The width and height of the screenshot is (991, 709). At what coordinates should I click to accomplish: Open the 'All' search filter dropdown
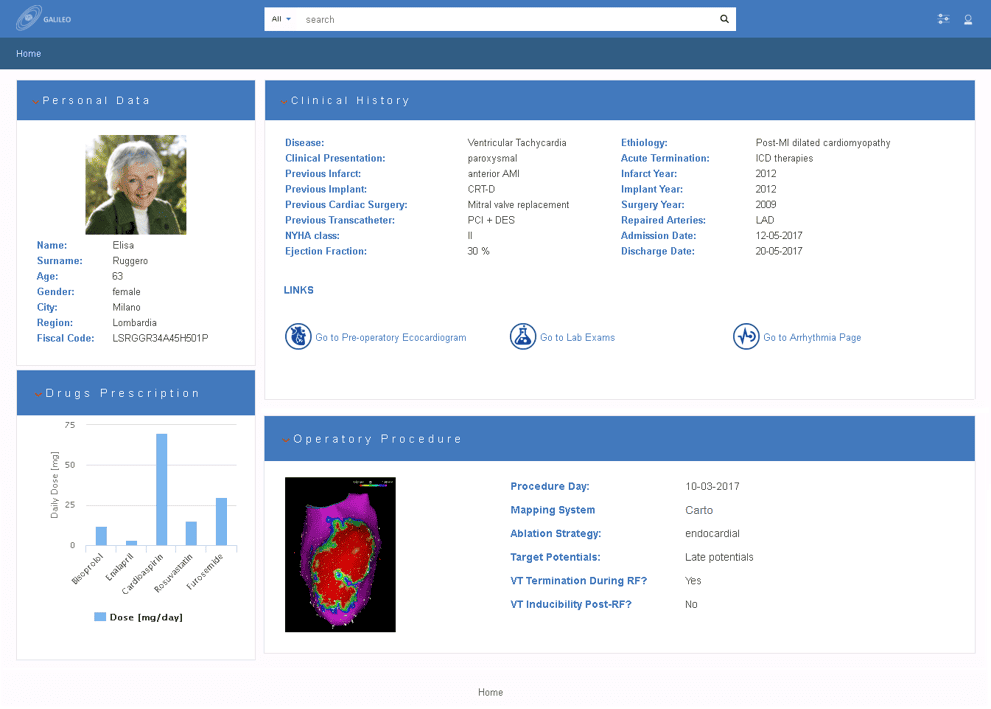[282, 19]
